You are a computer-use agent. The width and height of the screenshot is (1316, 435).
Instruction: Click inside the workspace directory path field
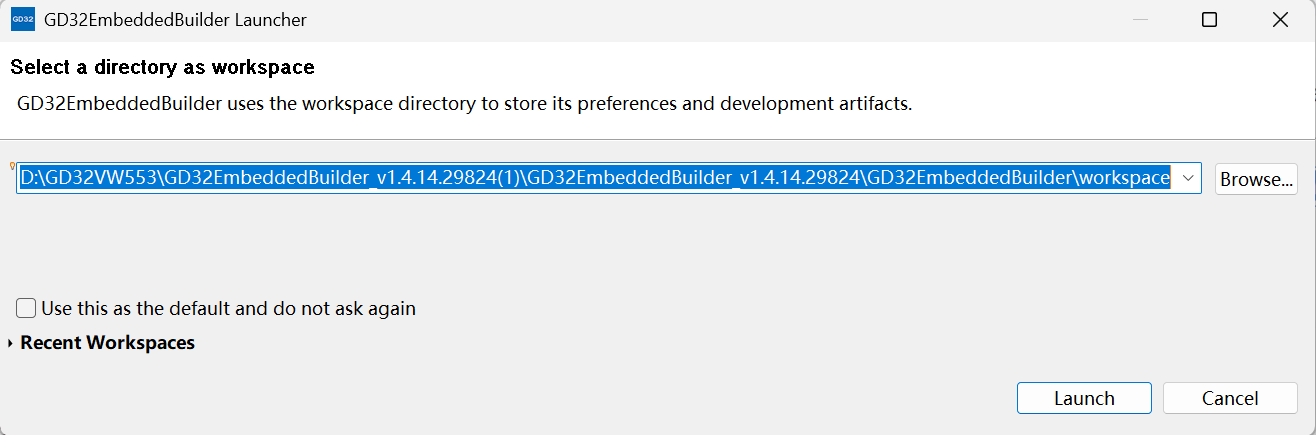[609, 178]
